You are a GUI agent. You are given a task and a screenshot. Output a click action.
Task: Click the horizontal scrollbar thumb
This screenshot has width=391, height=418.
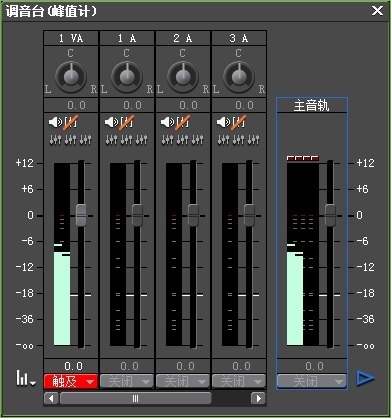(x=135, y=398)
